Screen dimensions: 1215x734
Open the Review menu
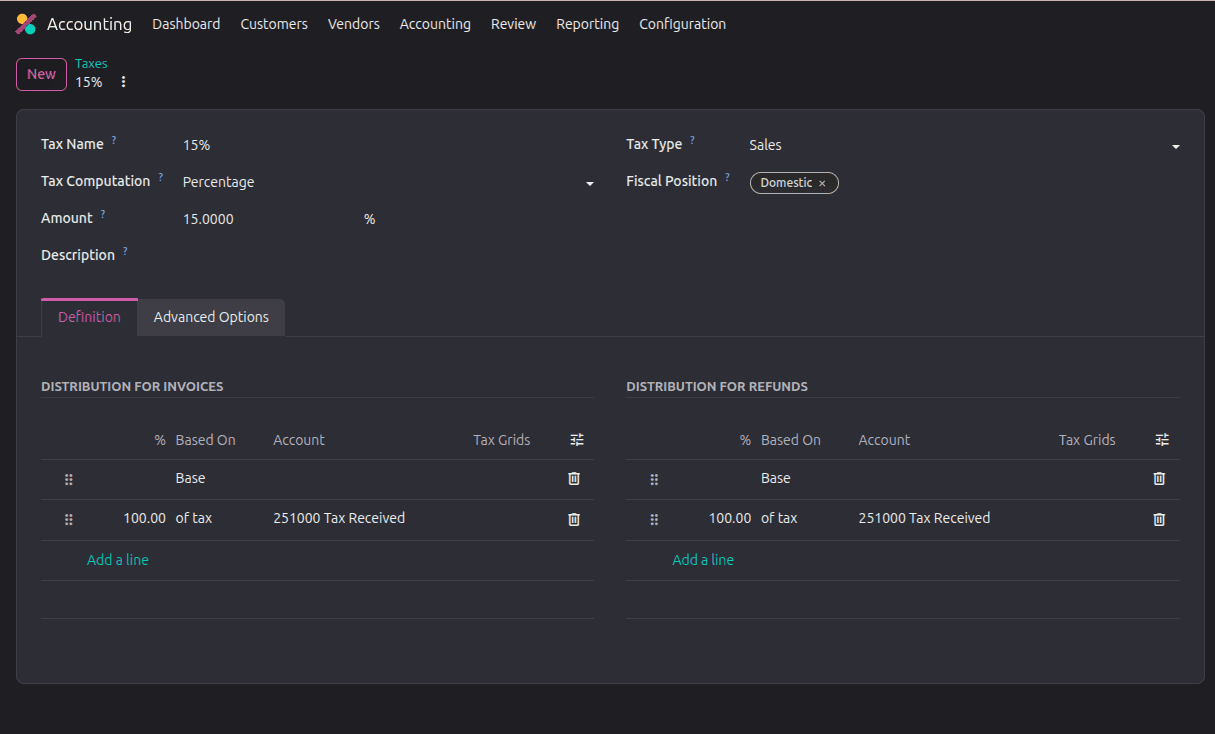(513, 24)
